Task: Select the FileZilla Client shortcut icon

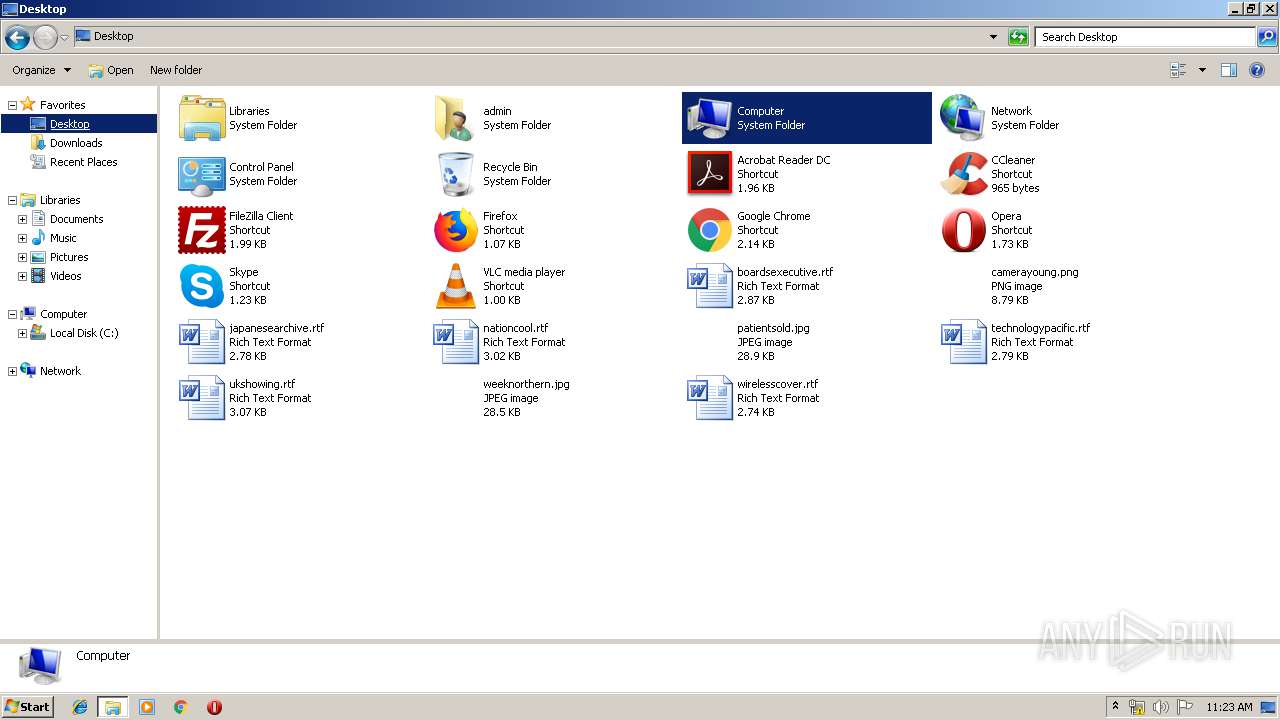Action: pyautogui.click(x=202, y=230)
